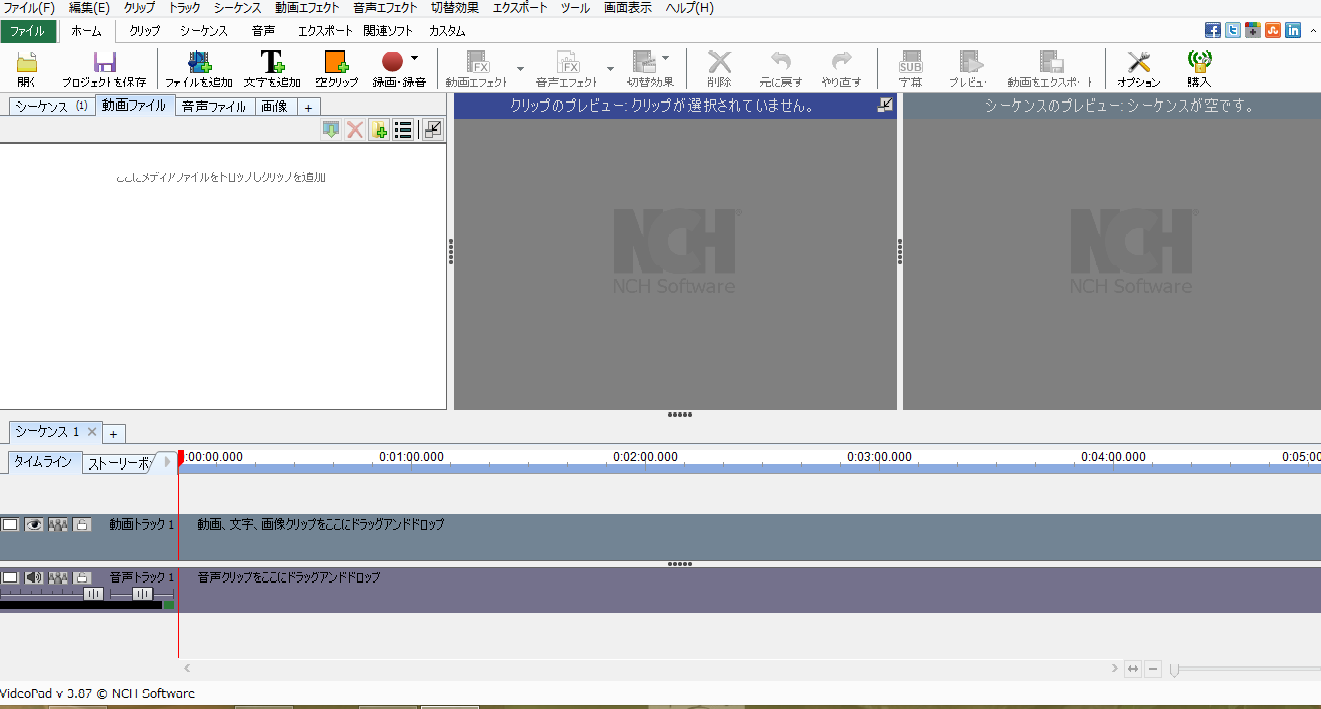Open 動画エフェクト toolbar icon
1321x709 pixels.
[x=477, y=62]
